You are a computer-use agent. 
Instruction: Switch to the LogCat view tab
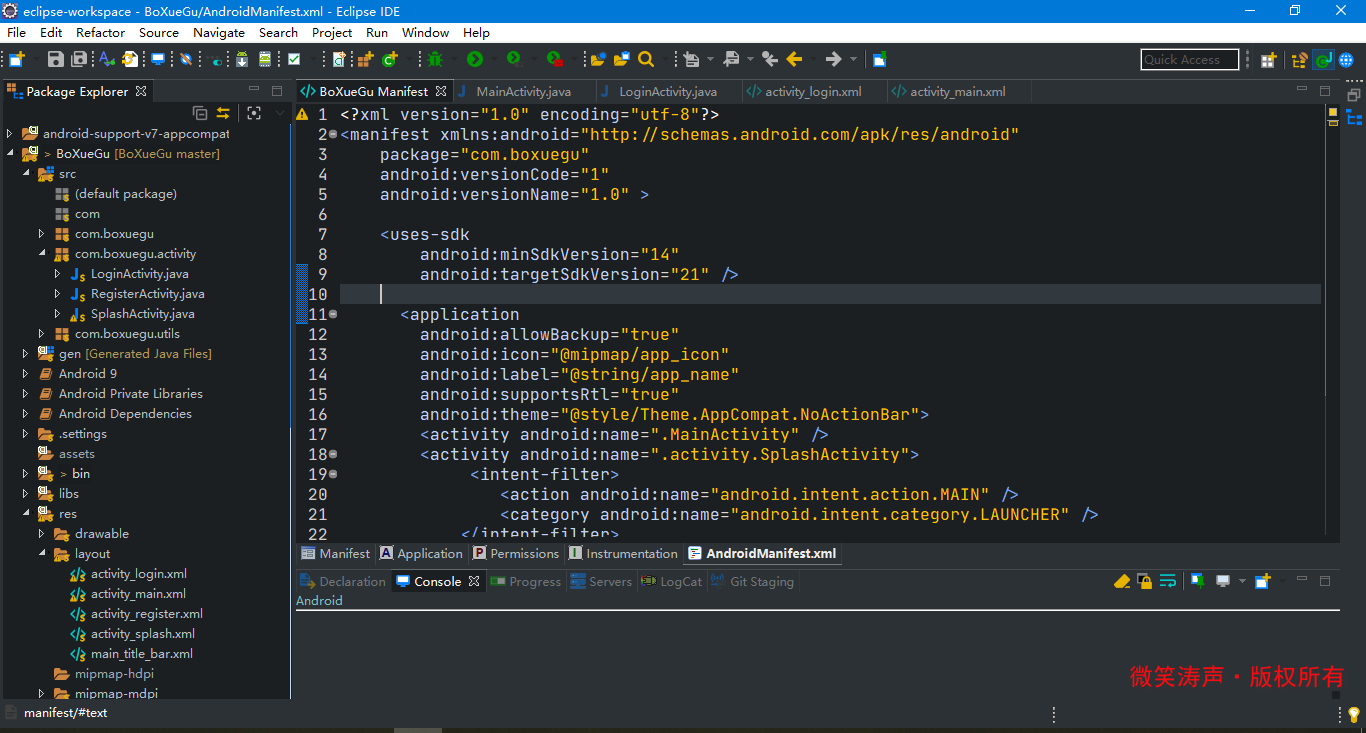(672, 582)
